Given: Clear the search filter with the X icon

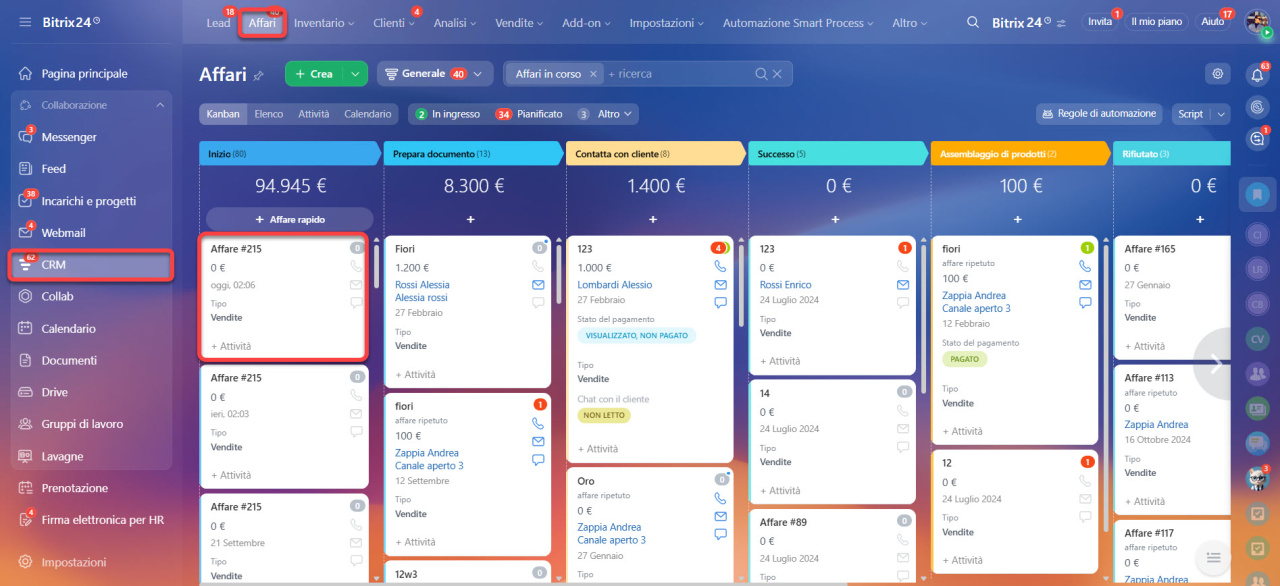Looking at the screenshot, I should point(778,74).
